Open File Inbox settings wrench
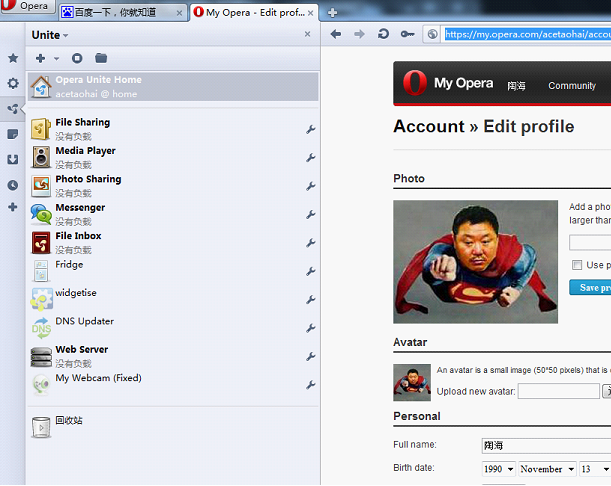Image resolution: width=611 pixels, height=486 pixels. tap(311, 243)
